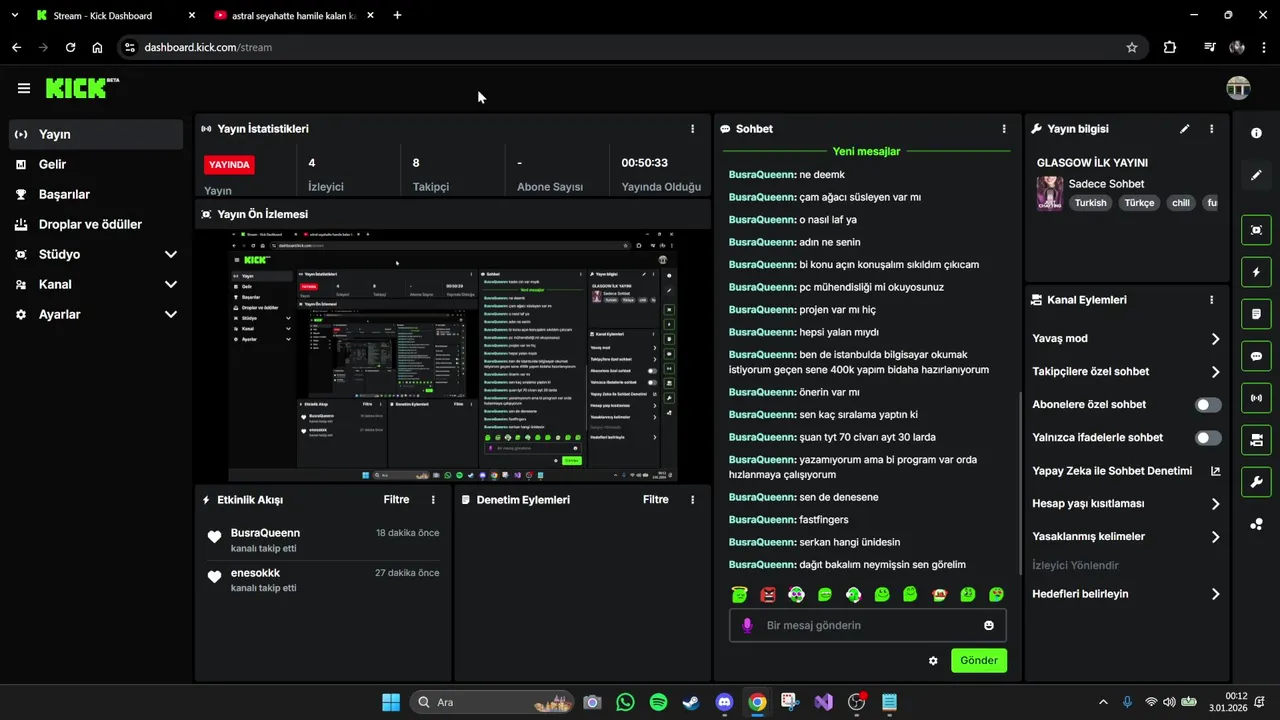Toggle the chat bubble icon in the right sidebar
Image resolution: width=1280 pixels, height=720 pixels.
coord(1256,356)
